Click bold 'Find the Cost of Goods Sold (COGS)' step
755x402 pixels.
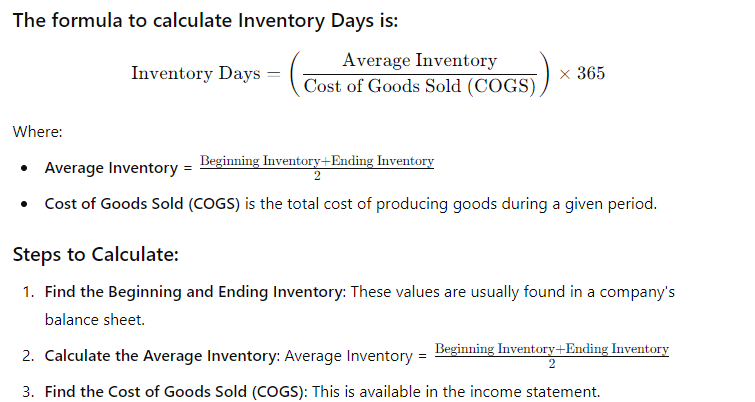(x=175, y=391)
